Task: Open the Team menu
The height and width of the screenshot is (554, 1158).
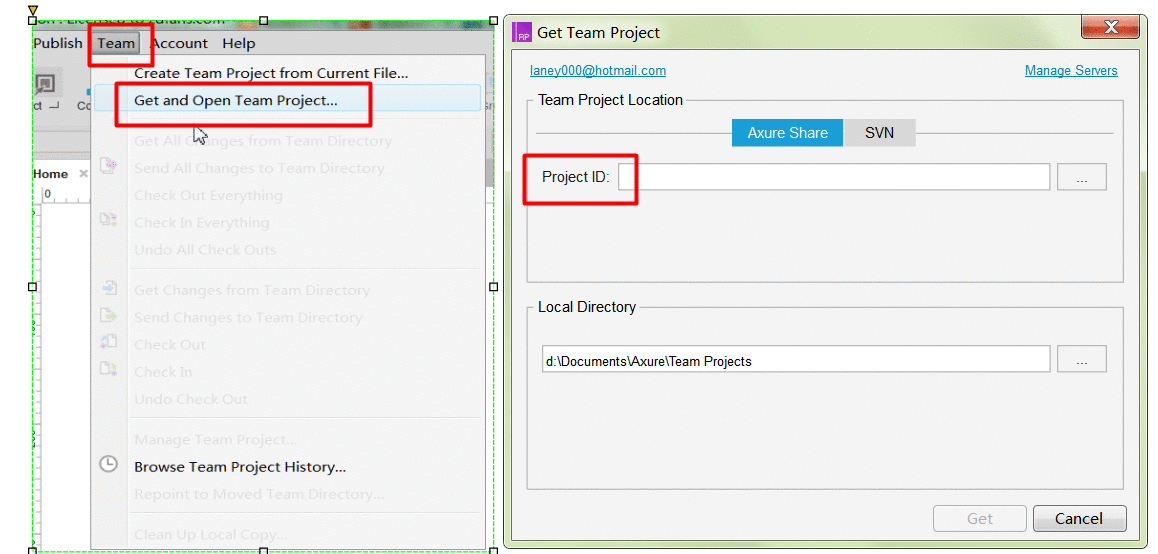Action: (116, 44)
